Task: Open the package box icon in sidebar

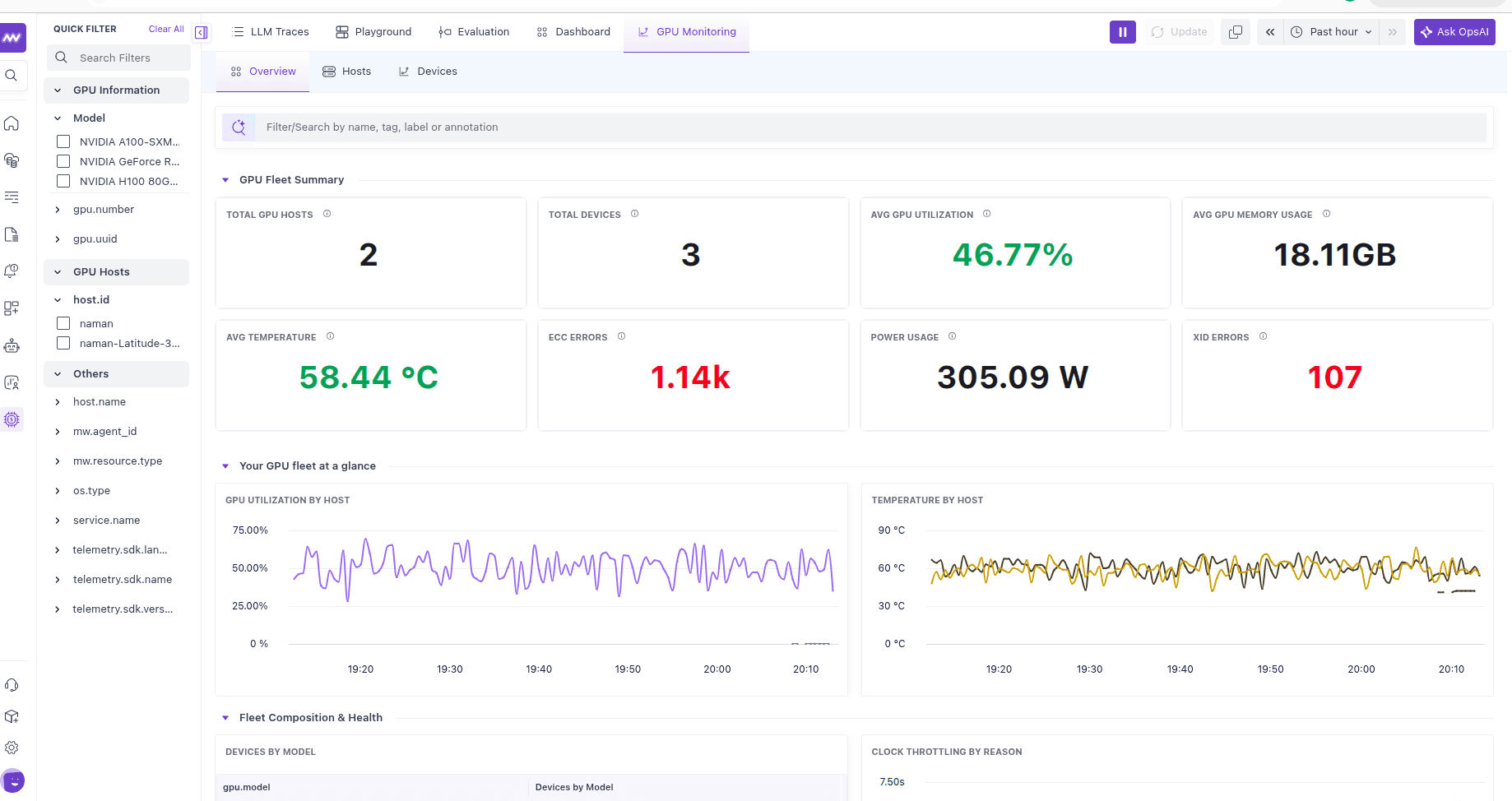Action: click(x=12, y=716)
